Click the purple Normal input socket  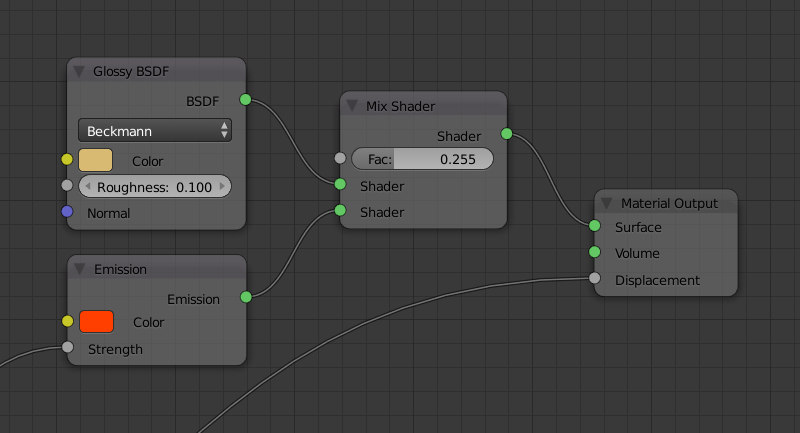pyautogui.click(x=67, y=212)
